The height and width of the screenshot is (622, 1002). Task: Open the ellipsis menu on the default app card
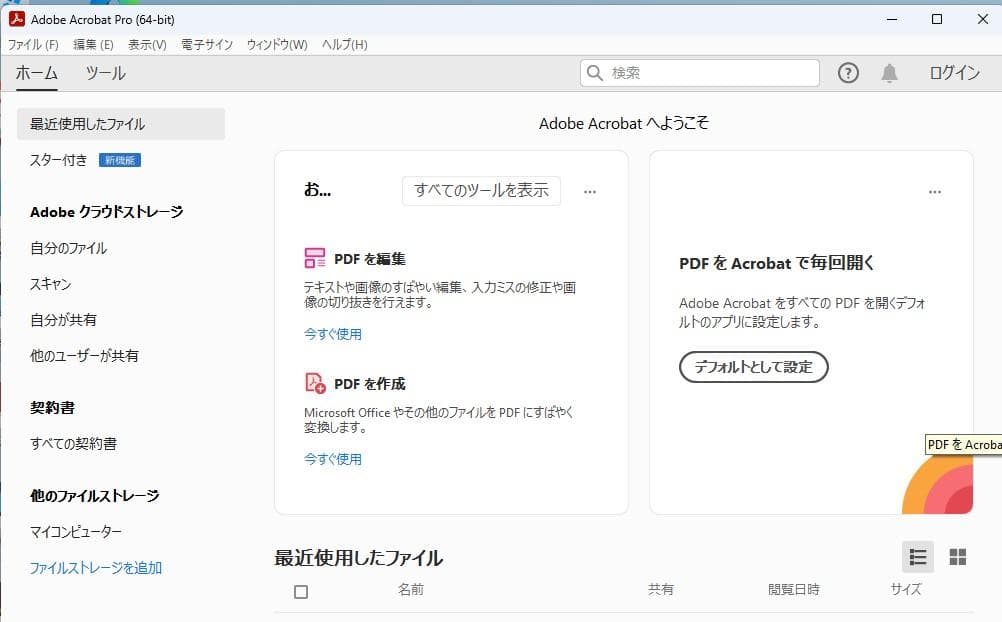(x=935, y=191)
